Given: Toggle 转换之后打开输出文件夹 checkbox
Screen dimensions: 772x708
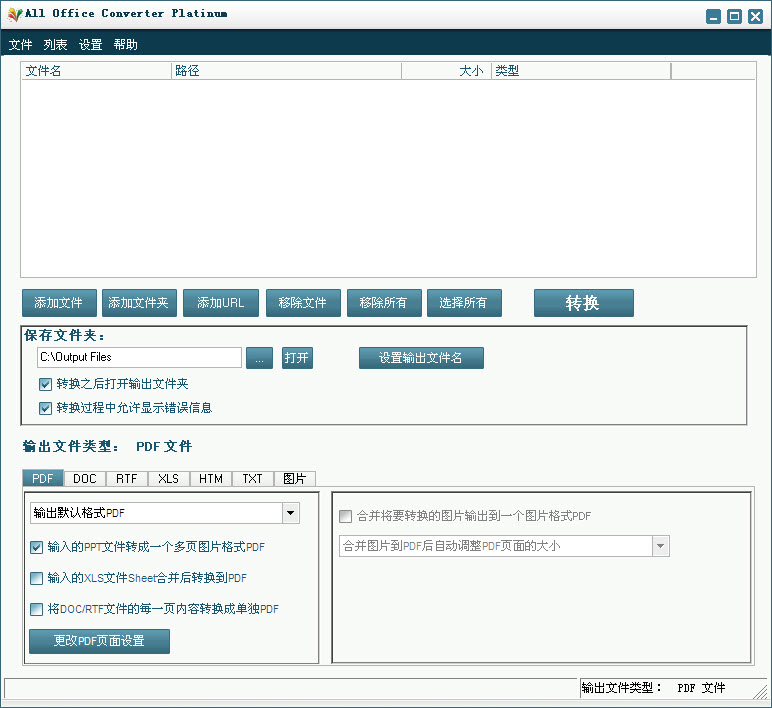Looking at the screenshot, I should click(x=45, y=384).
